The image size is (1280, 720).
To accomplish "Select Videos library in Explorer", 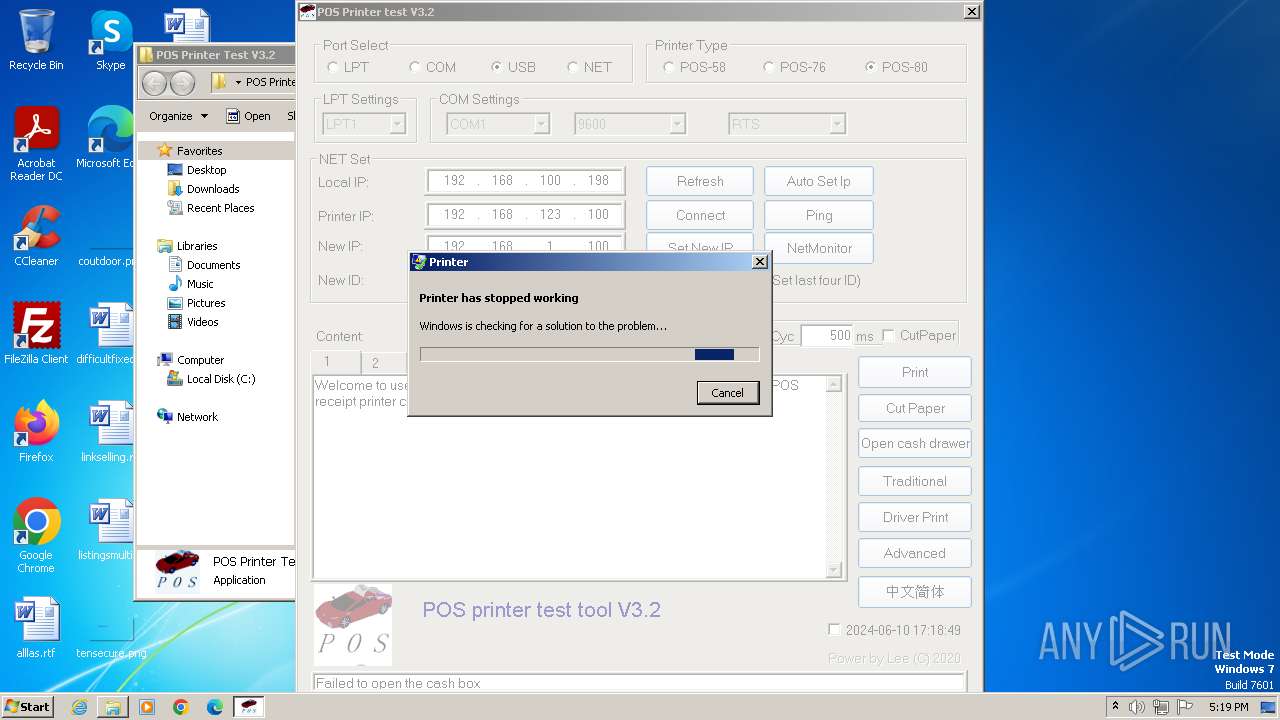I will 202,322.
